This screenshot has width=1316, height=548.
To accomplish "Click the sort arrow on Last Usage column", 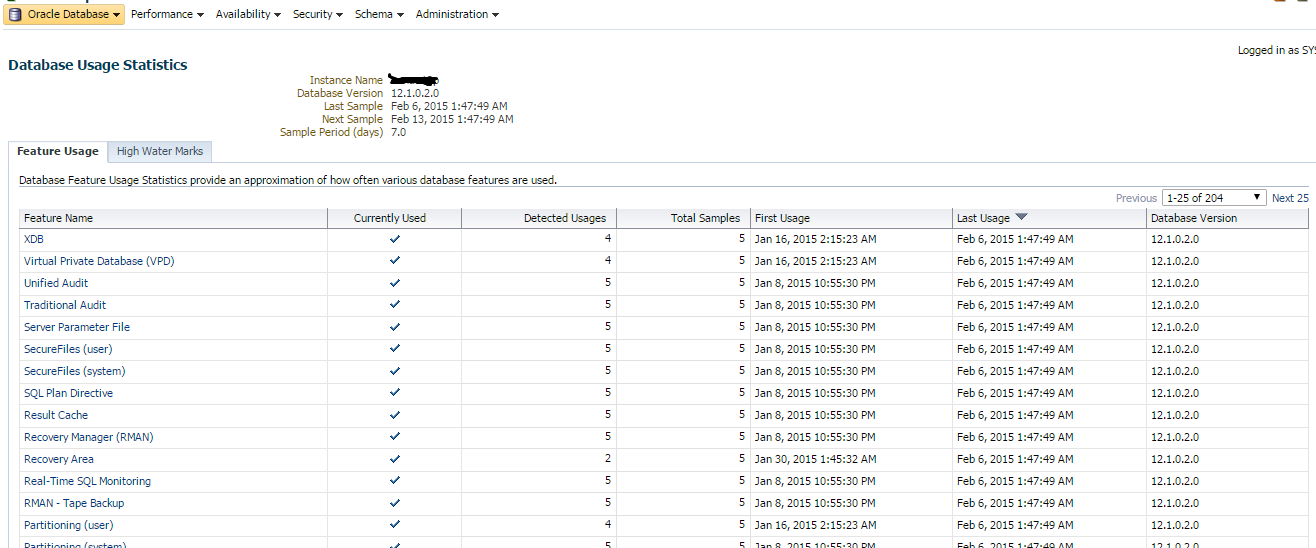I will (1021, 217).
